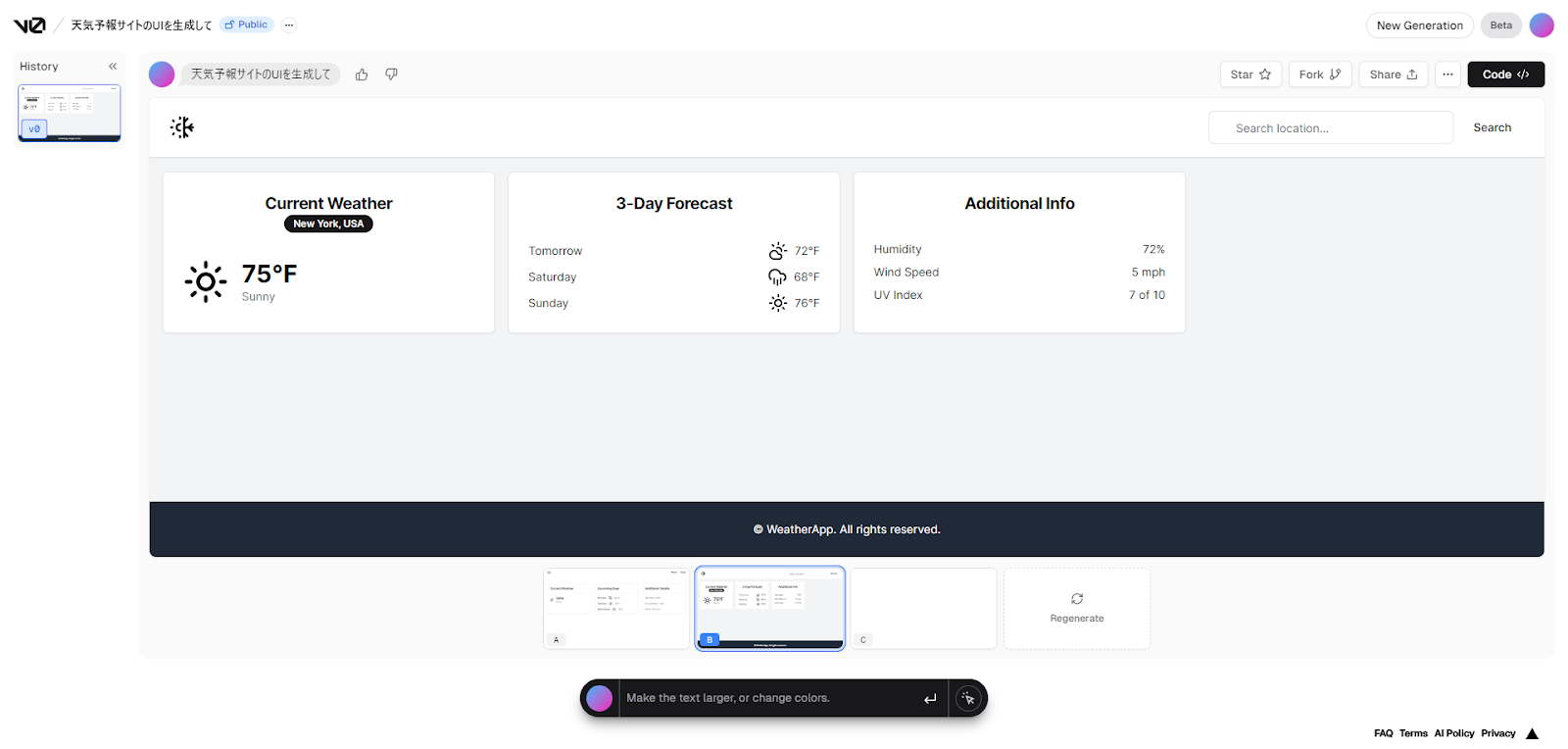The image size is (1568, 749).
Task: Click the v0 logo
Action: coord(29,25)
